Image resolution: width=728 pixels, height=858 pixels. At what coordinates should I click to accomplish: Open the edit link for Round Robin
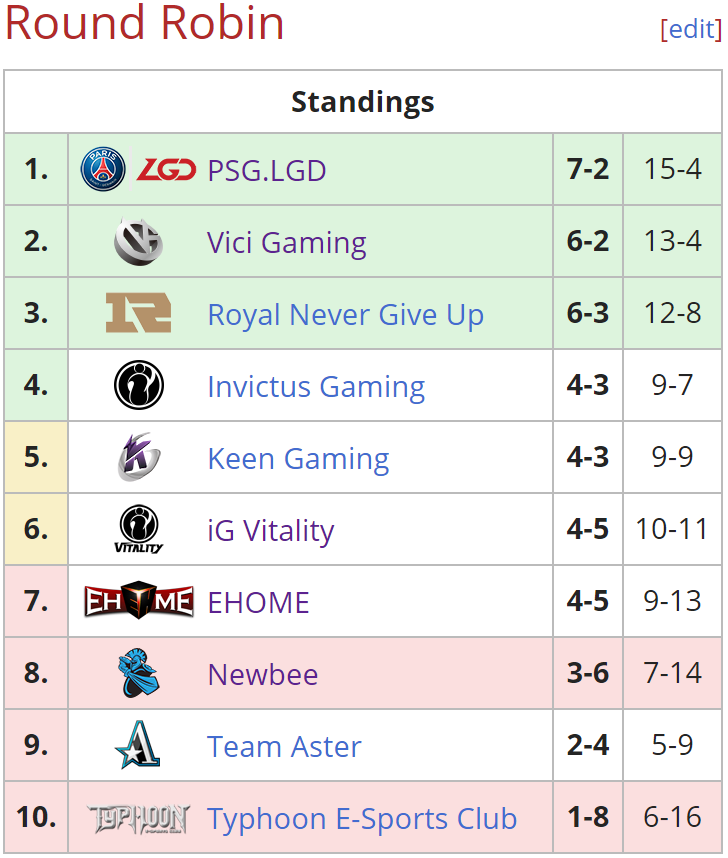pyautogui.click(x=691, y=28)
